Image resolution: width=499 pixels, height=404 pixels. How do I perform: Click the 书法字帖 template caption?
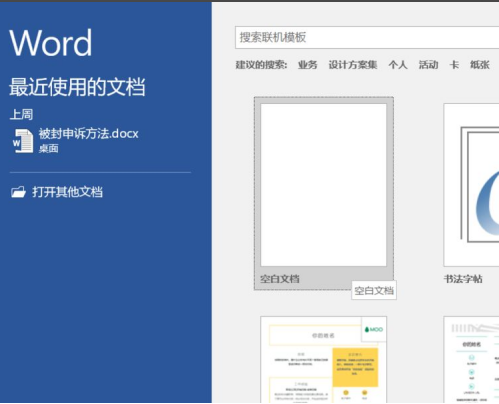(463, 279)
